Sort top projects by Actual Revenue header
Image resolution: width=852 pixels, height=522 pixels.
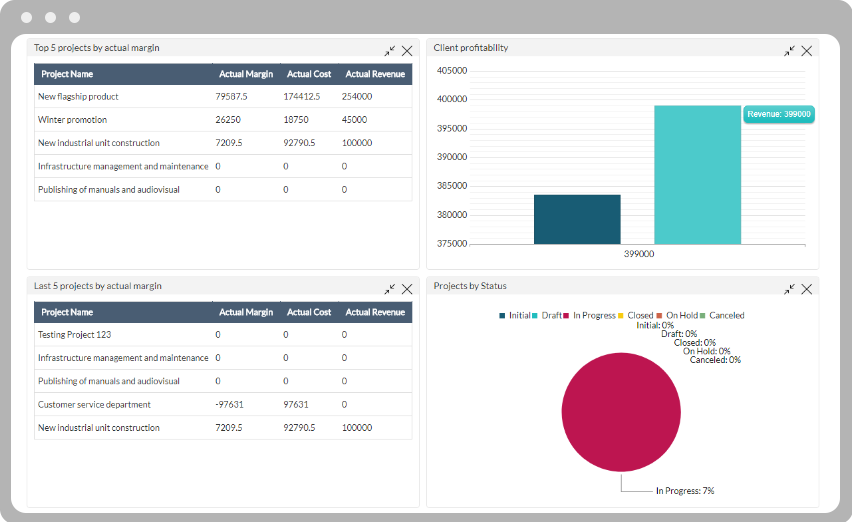pos(374,74)
